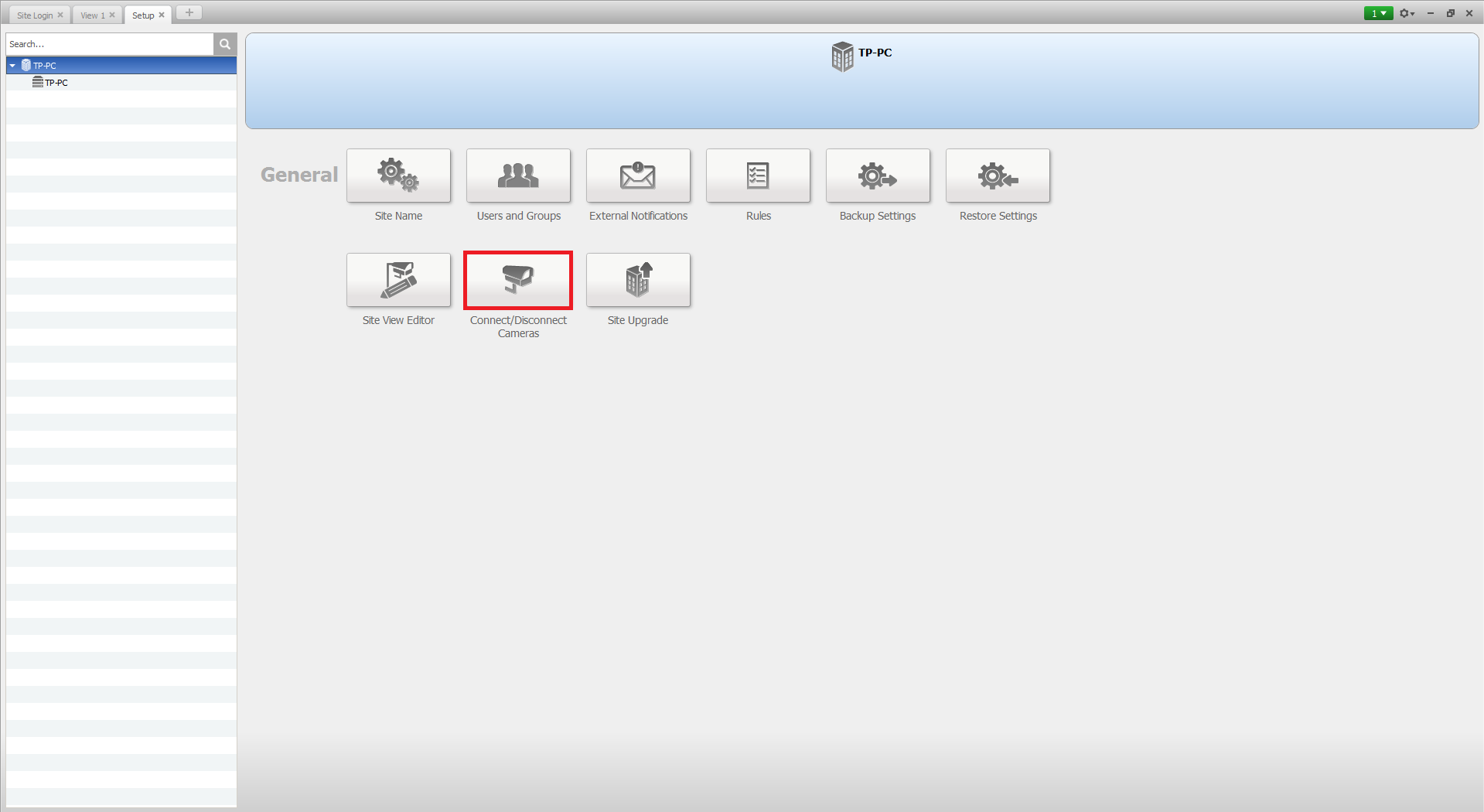Open Backup Settings
Screen dimensions: 1484x812
pos(878,176)
